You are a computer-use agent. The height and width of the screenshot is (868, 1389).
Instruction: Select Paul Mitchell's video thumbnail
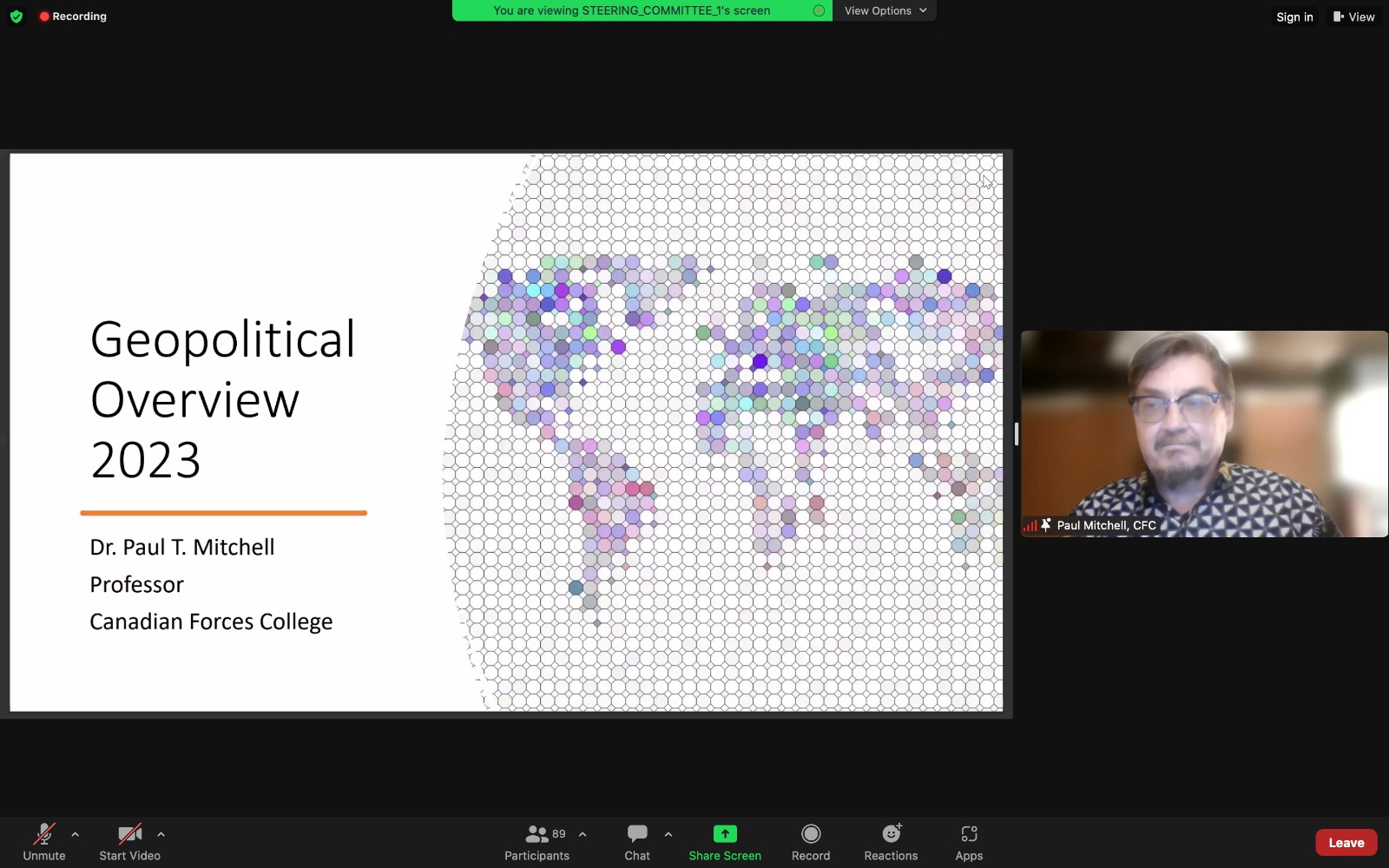click(1204, 433)
